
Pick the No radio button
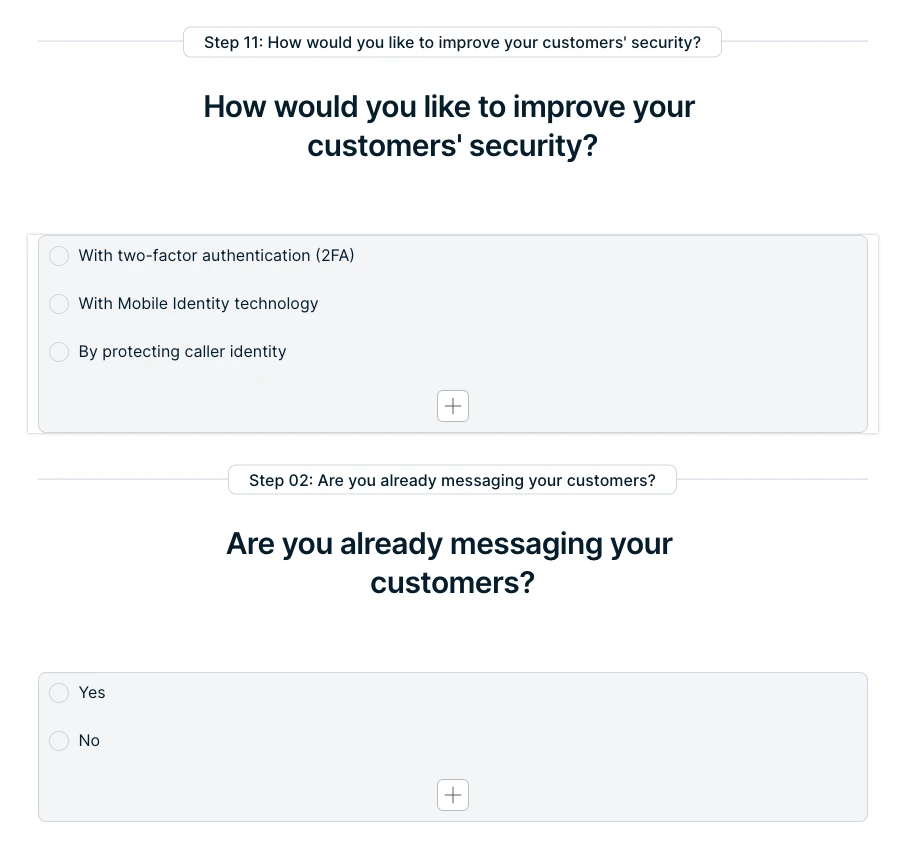(x=59, y=741)
